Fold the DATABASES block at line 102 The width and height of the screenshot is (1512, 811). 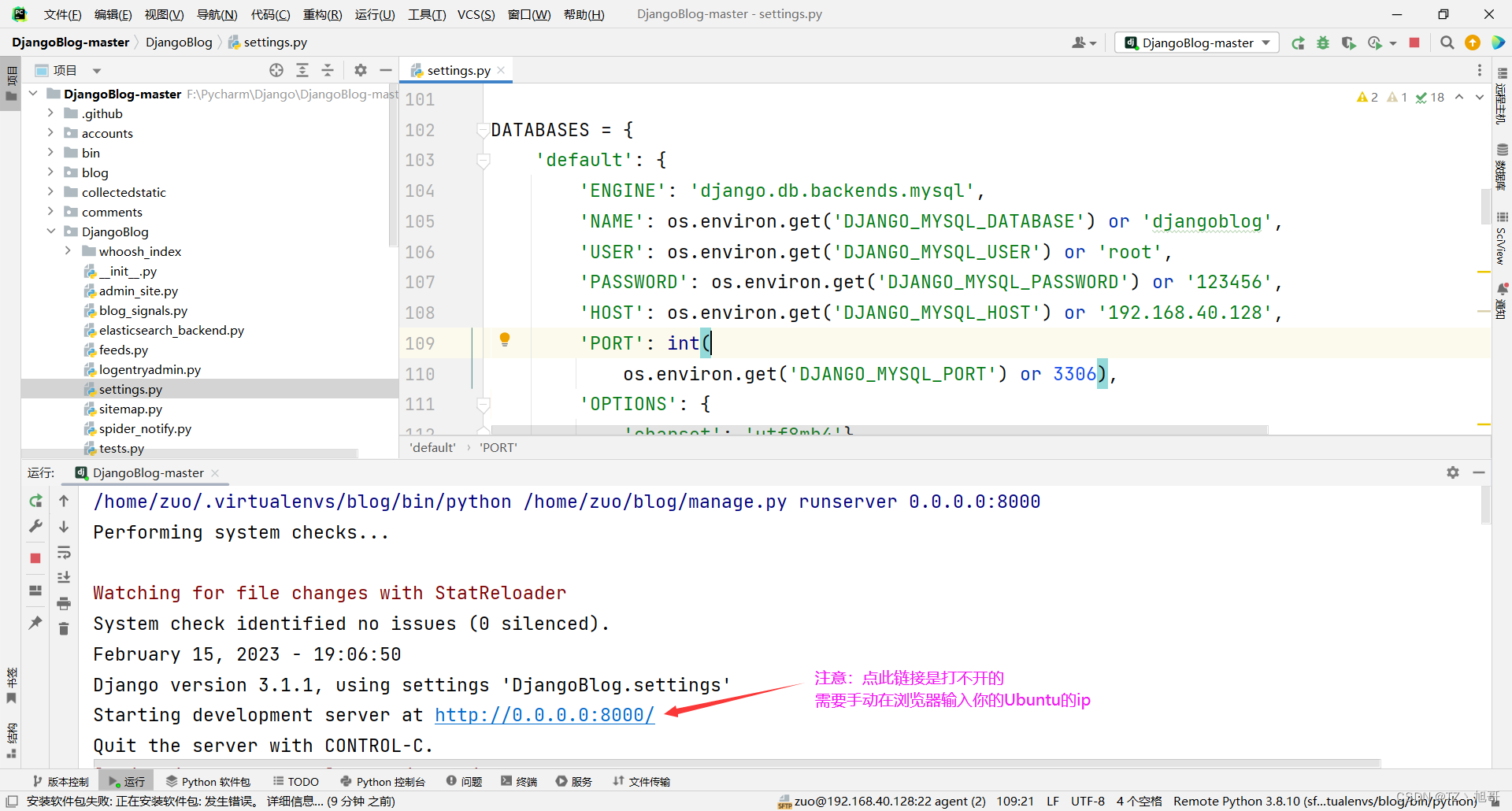[483, 130]
